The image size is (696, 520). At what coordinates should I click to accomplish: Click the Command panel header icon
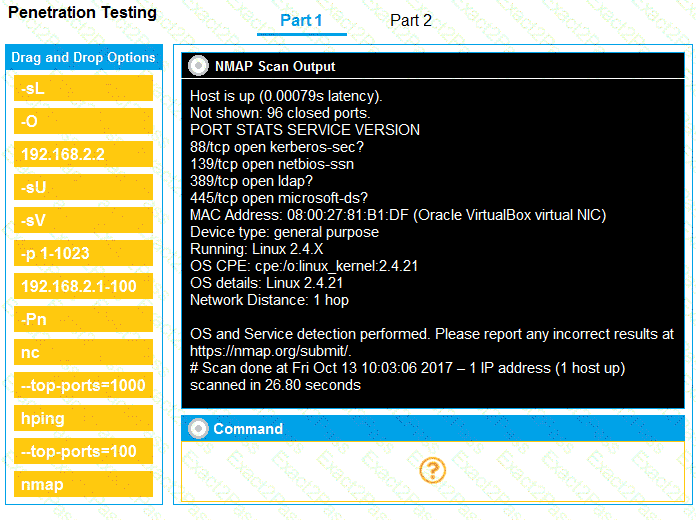[x=198, y=428]
